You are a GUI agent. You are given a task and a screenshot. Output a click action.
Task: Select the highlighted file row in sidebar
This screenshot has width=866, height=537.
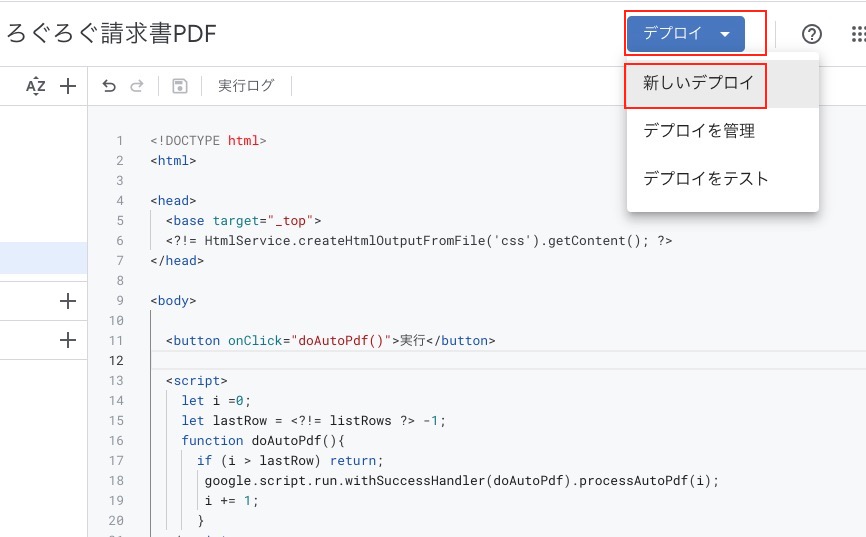43,258
